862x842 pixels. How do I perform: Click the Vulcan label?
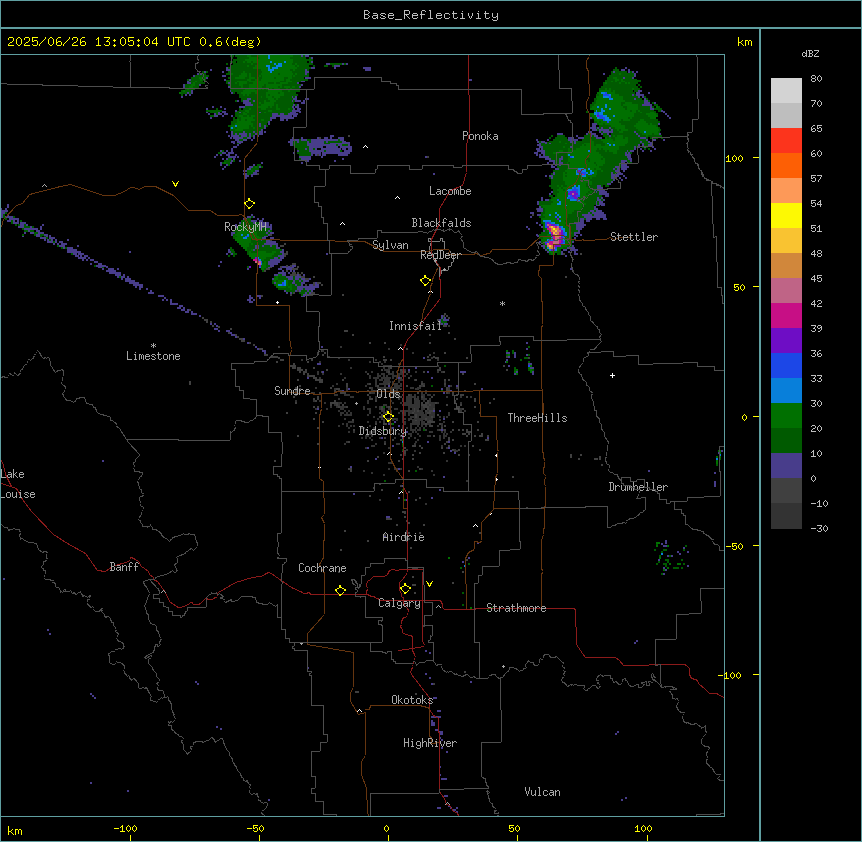point(542,792)
